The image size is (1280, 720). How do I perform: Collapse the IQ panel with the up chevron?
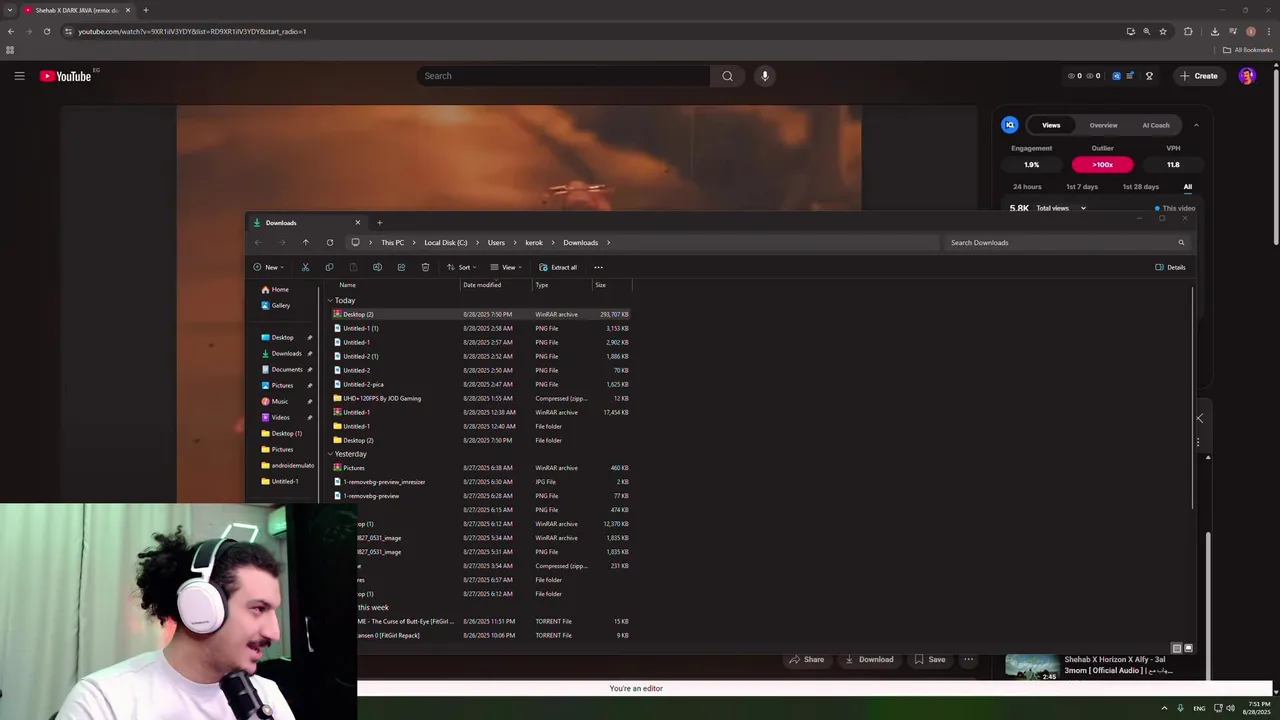(1196, 125)
